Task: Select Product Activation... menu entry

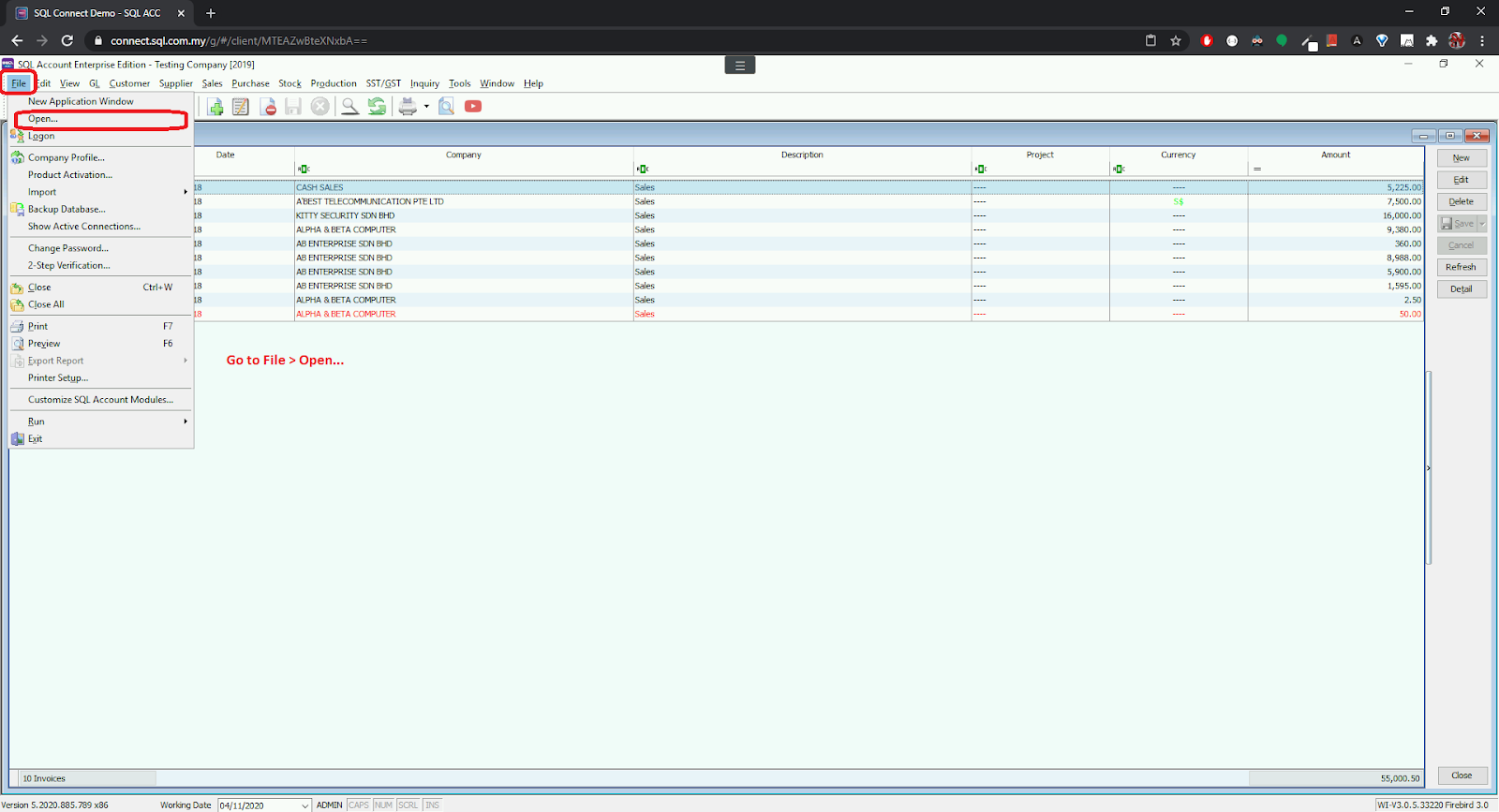Action: [101, 175]
